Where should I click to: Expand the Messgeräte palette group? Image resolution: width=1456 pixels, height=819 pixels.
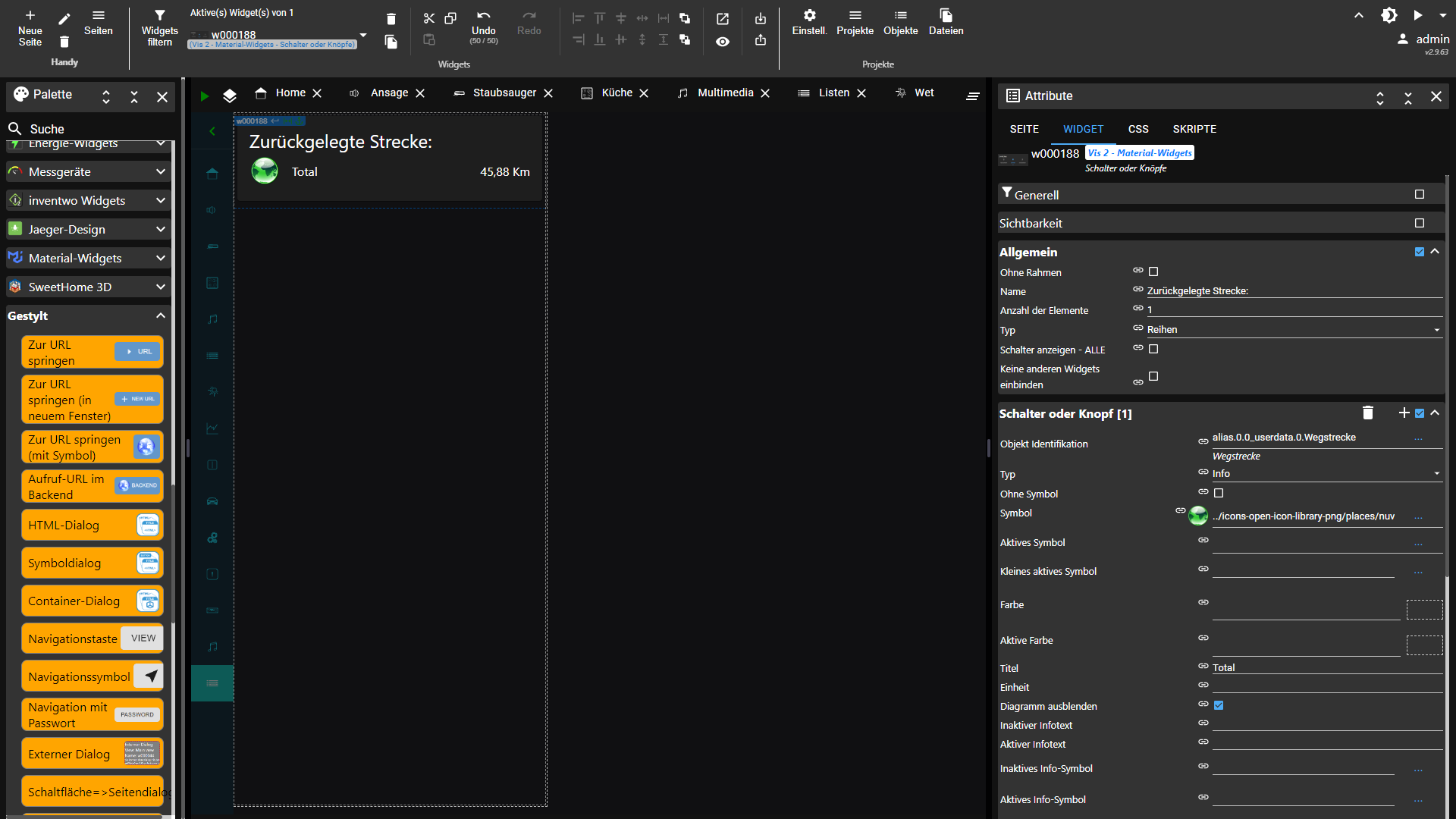click(161, 171)
